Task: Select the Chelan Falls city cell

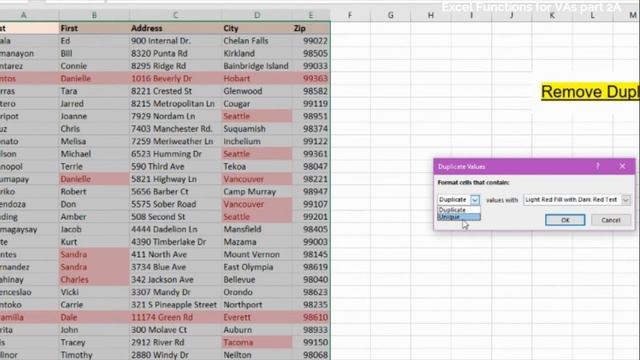Action: (257, 41)
